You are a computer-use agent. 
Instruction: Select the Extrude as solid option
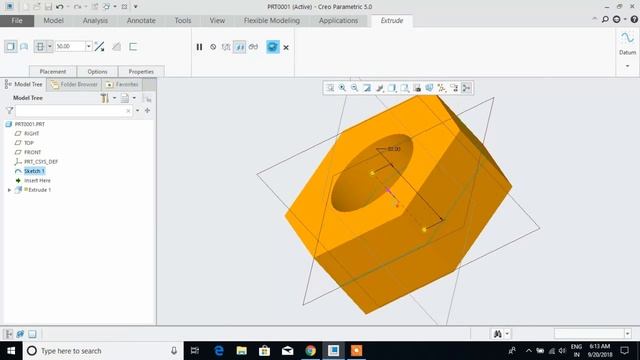pos(11,47)
